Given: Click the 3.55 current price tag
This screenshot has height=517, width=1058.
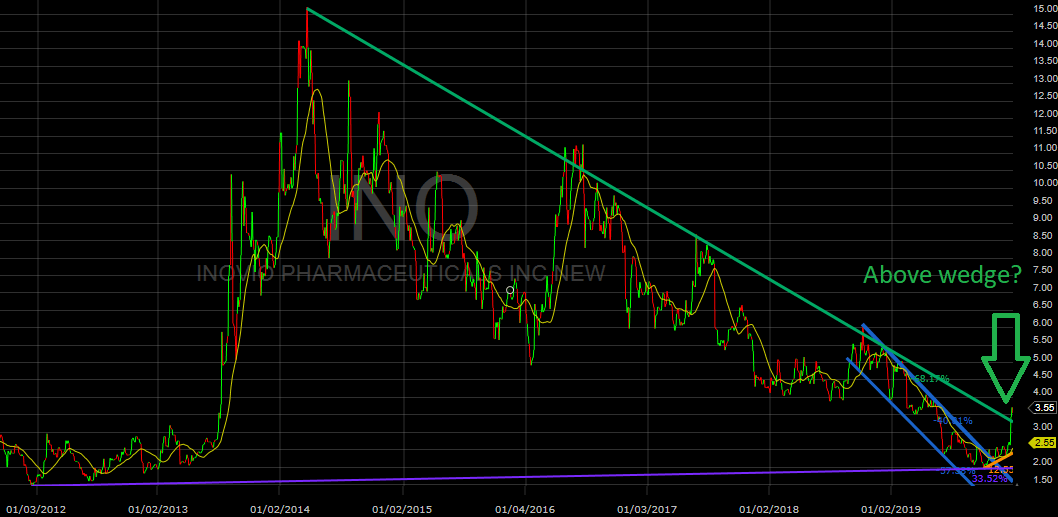Looking at the screenshot, I should coord(1043,408).
